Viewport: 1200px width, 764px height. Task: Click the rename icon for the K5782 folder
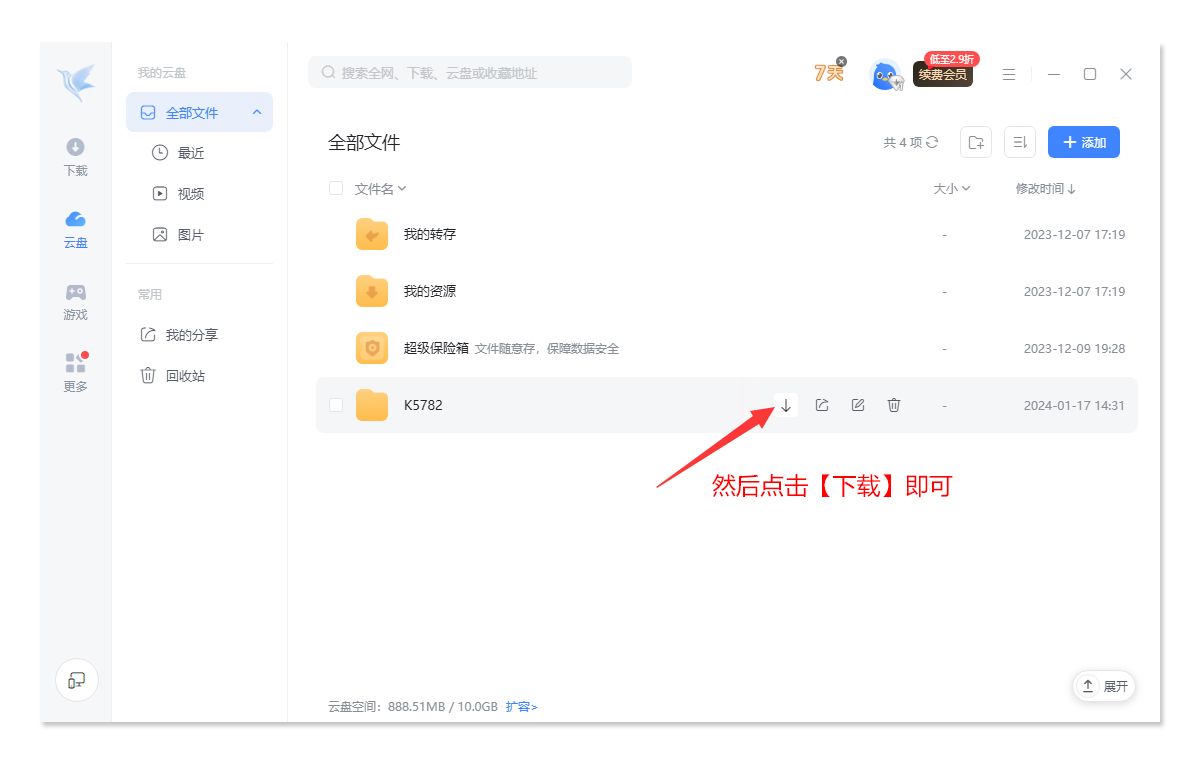858,405
